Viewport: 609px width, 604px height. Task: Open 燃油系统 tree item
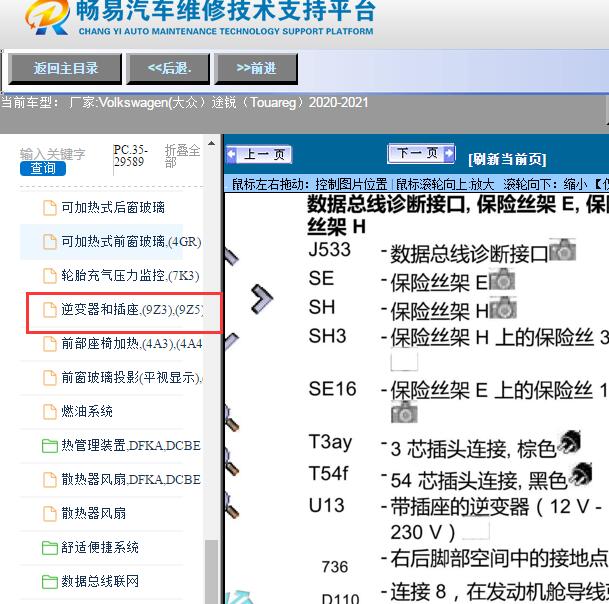[x=87, y=411]
